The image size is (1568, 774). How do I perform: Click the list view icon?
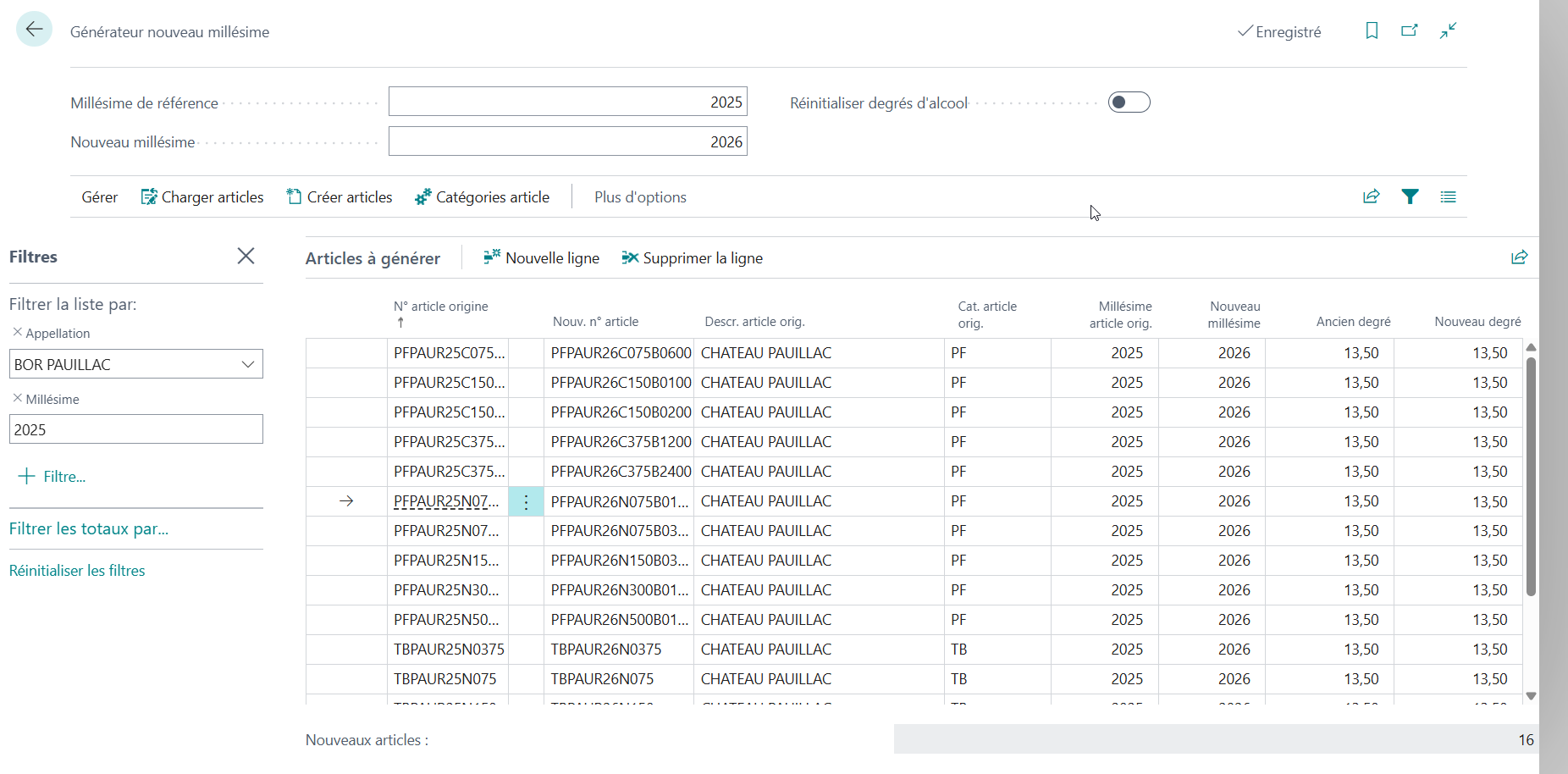[1449, 196]
